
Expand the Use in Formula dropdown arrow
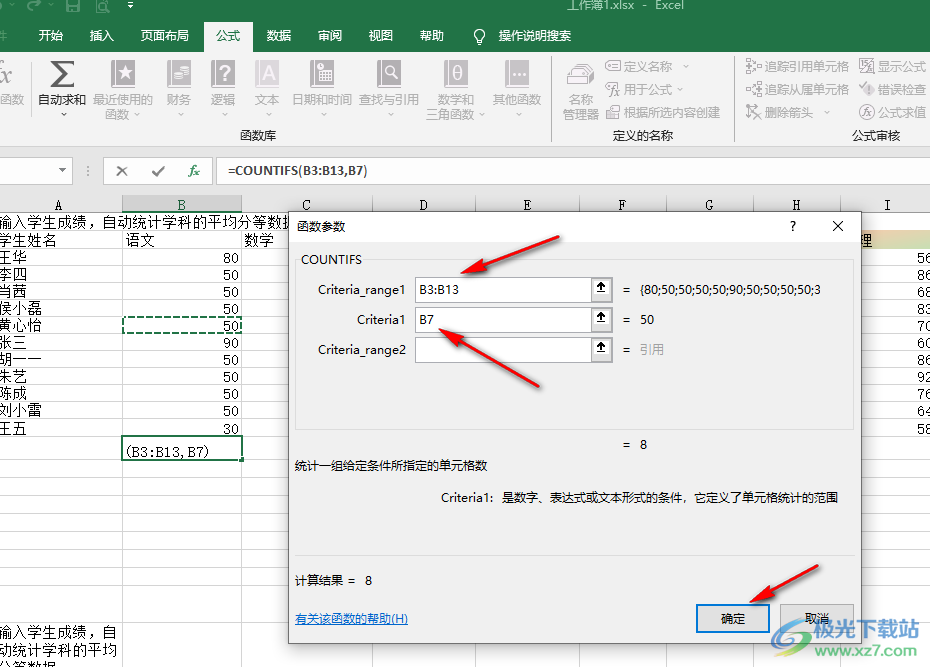click(680, 90)
